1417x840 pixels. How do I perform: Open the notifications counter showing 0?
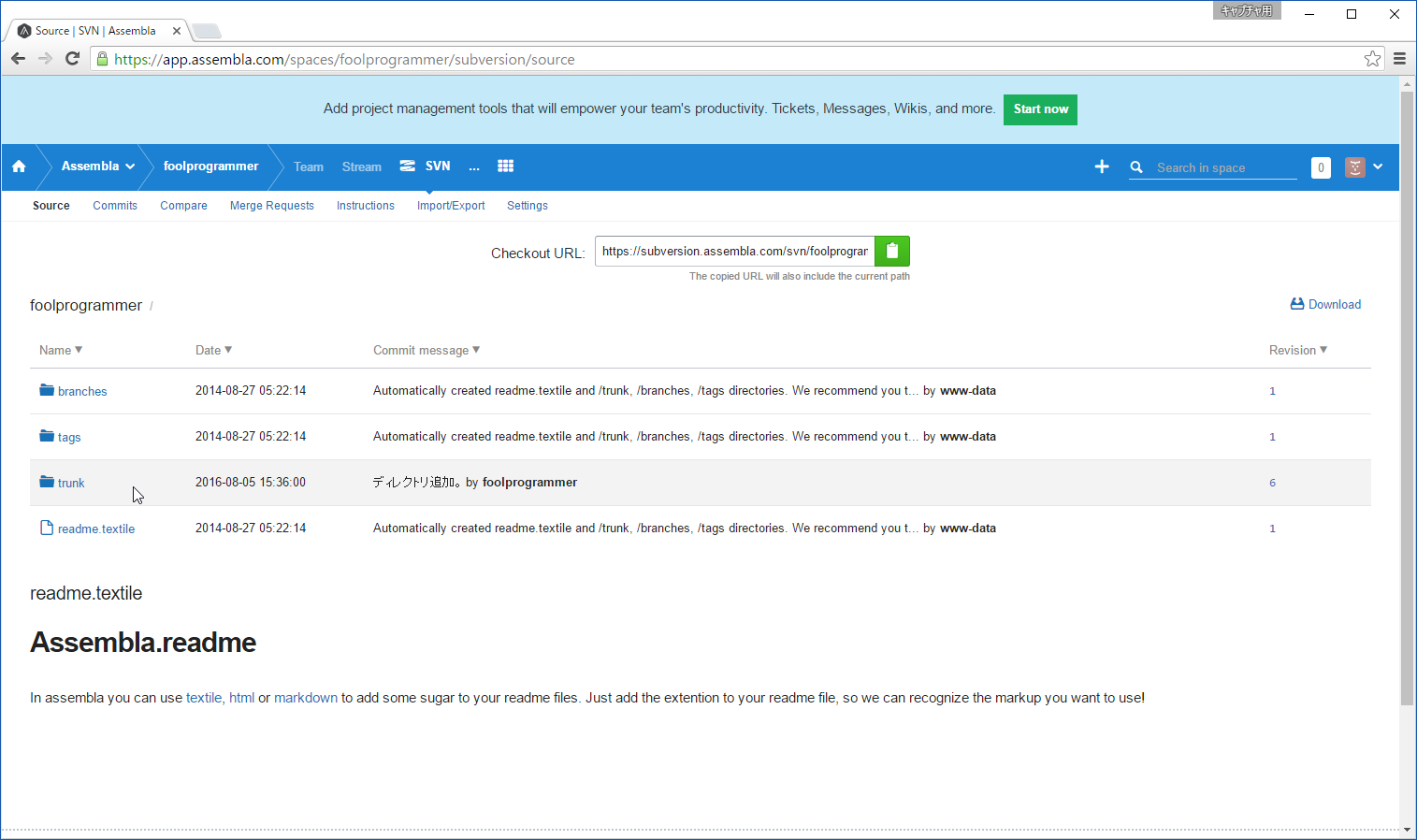point(1321,167)
